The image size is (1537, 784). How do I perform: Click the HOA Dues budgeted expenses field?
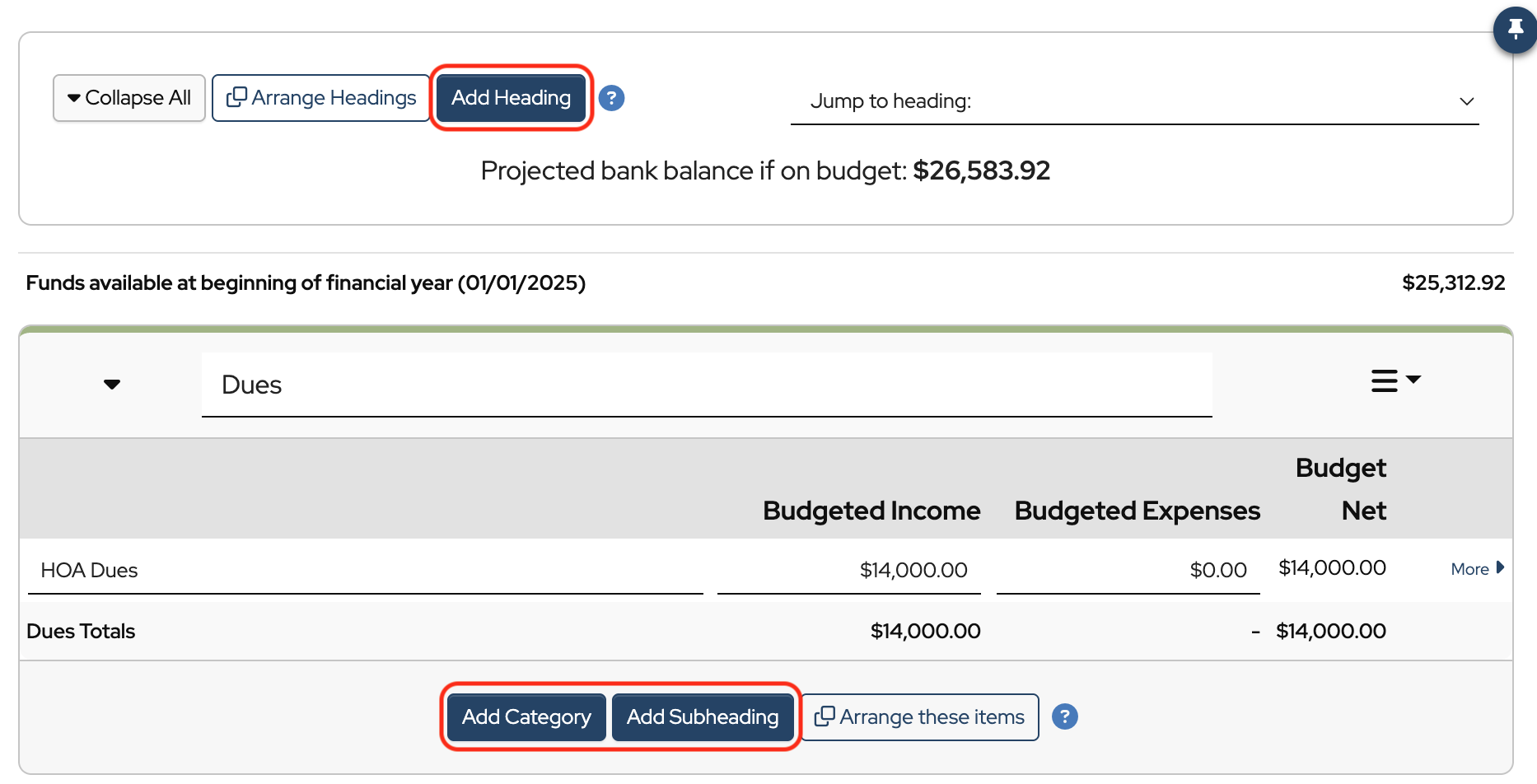click(x=1128, y=570)
